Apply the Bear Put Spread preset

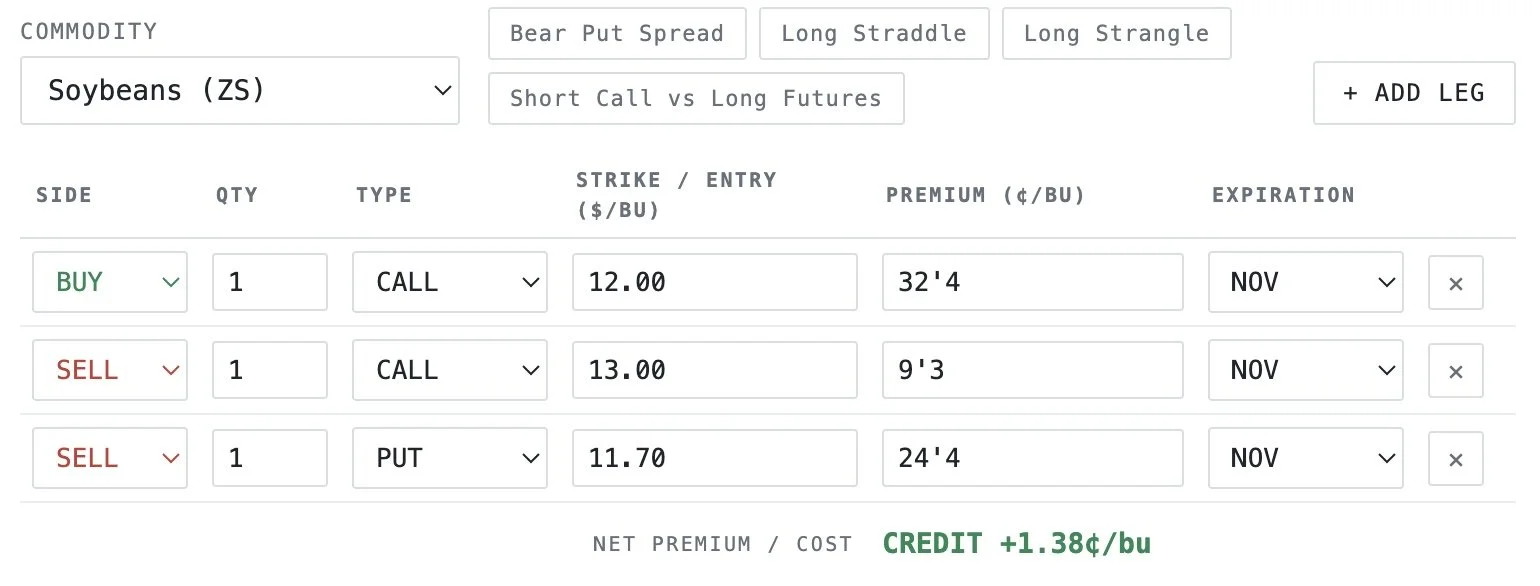tap(617, 34)
